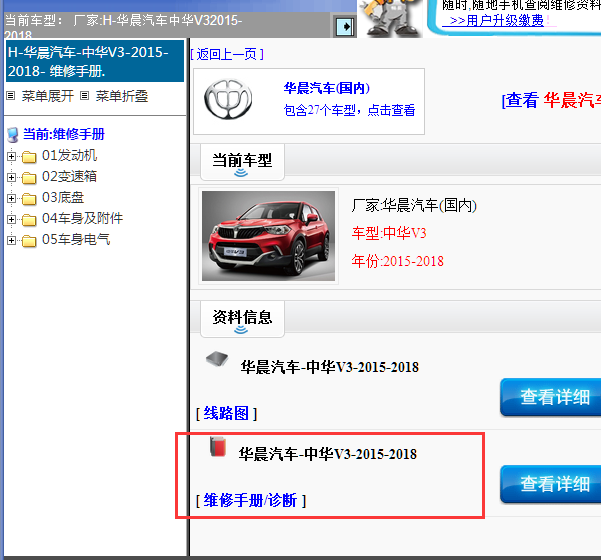Select the 01发动机 tree label
This screenshot has height=560, width=601.
[x=69, y=156]
